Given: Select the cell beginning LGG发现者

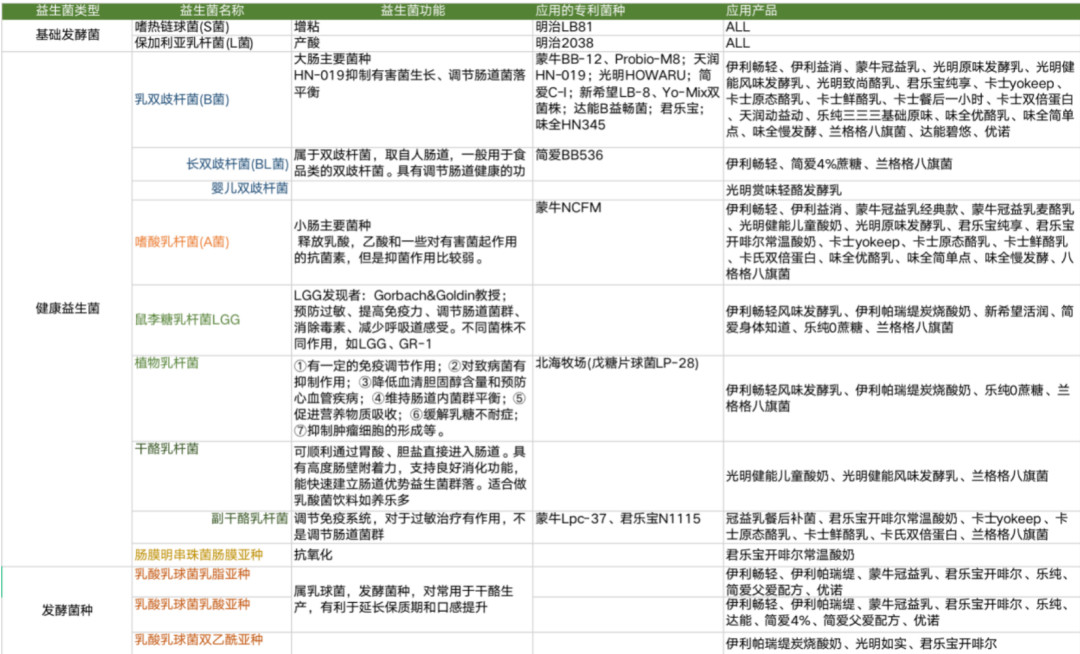Looking at the screenshot, I should pos(412,319).
